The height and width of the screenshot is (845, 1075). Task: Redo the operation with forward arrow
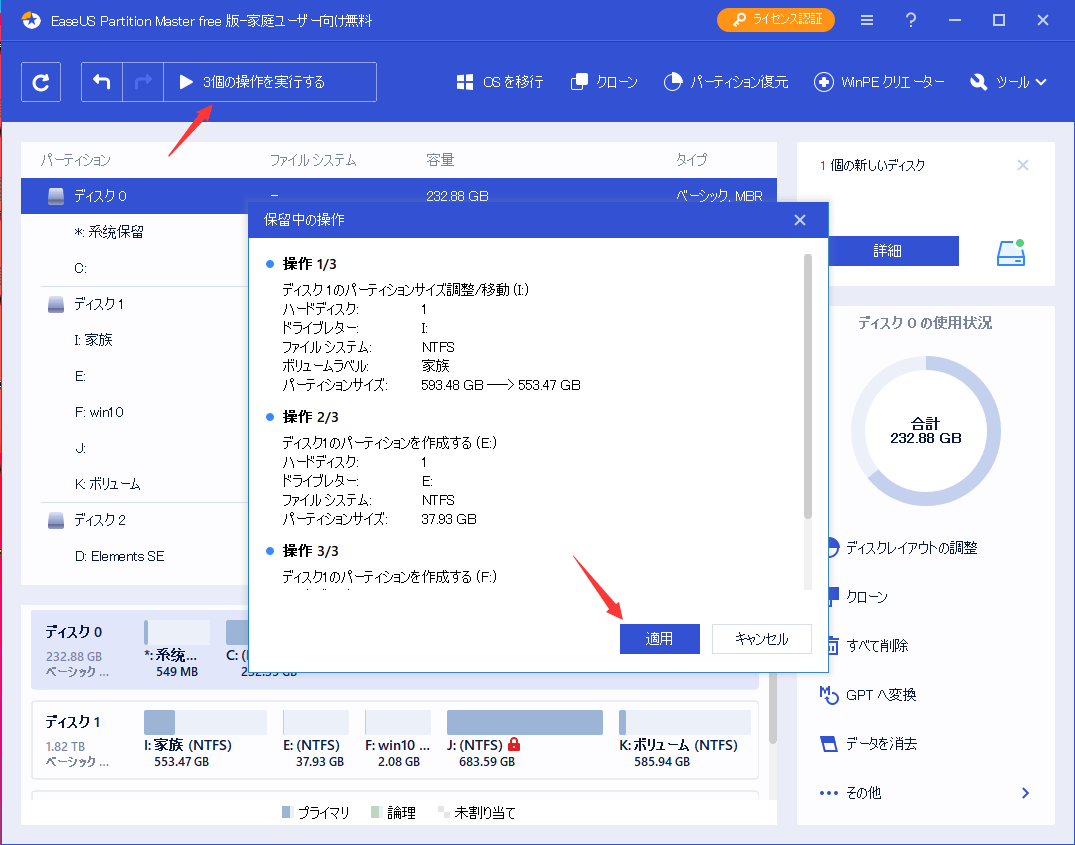(143, 82)
